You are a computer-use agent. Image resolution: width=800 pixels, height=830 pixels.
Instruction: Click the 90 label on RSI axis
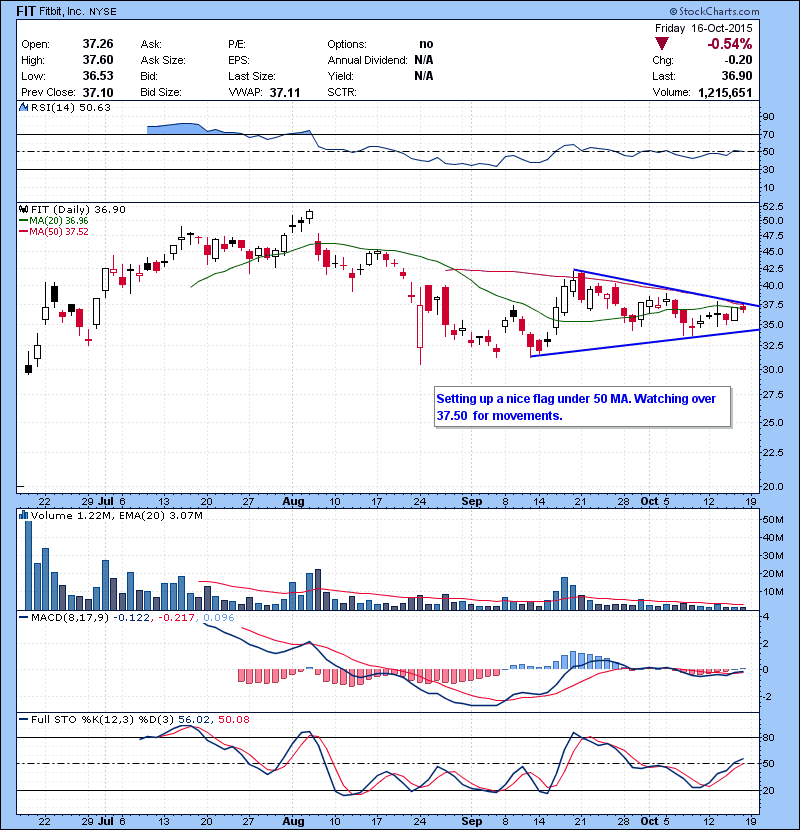pyautogui.click(x=768, y=117)
